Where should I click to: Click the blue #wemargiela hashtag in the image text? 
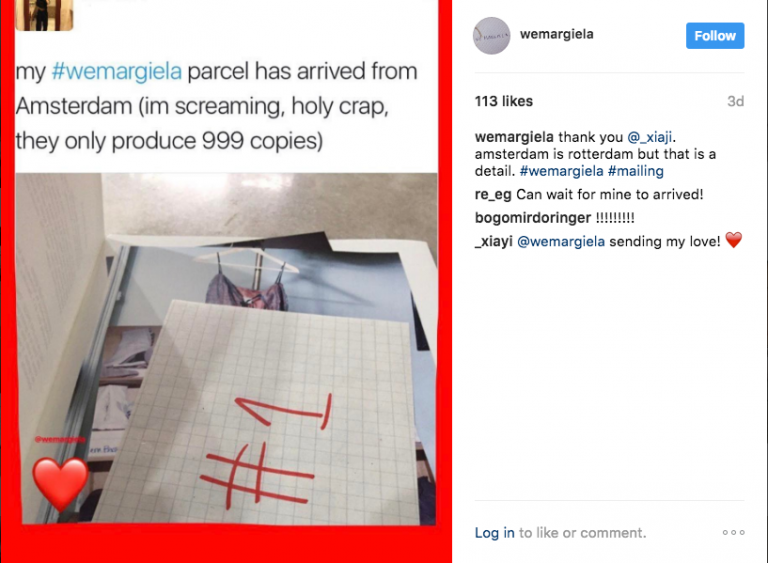(117, 71)
